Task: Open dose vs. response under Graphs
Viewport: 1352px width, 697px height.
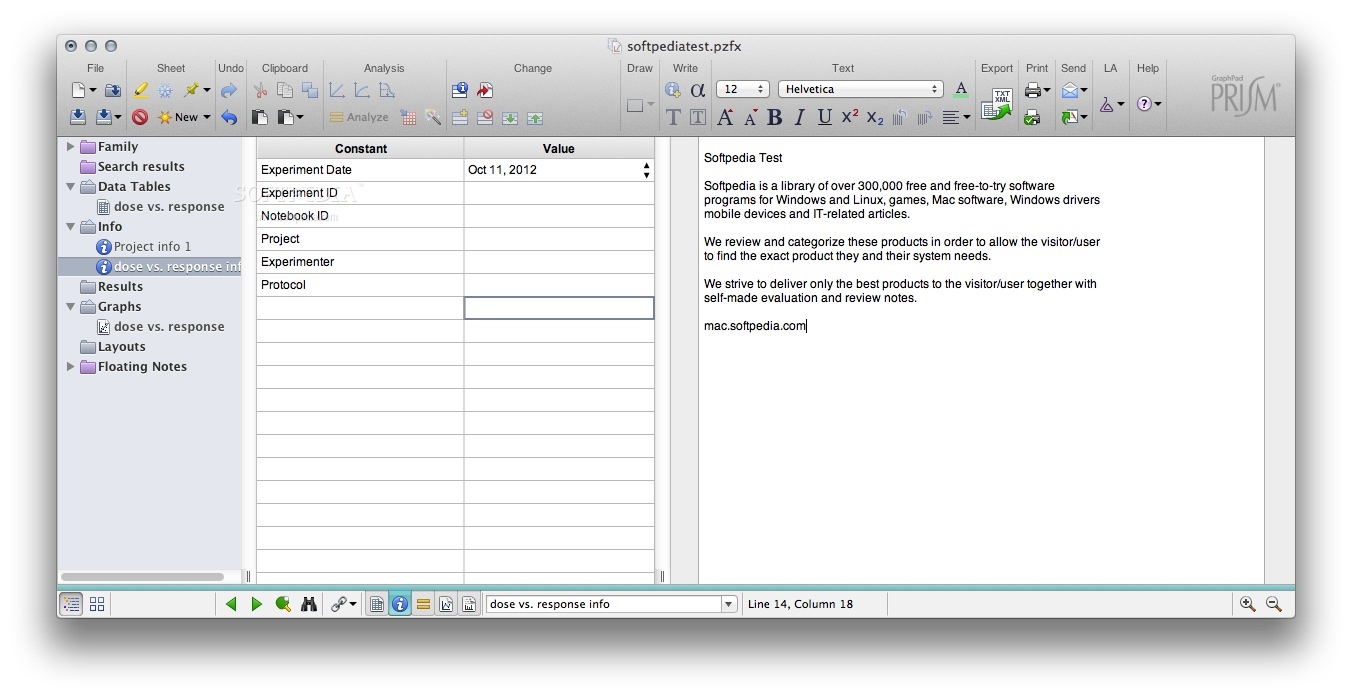Action: (169, 326)
